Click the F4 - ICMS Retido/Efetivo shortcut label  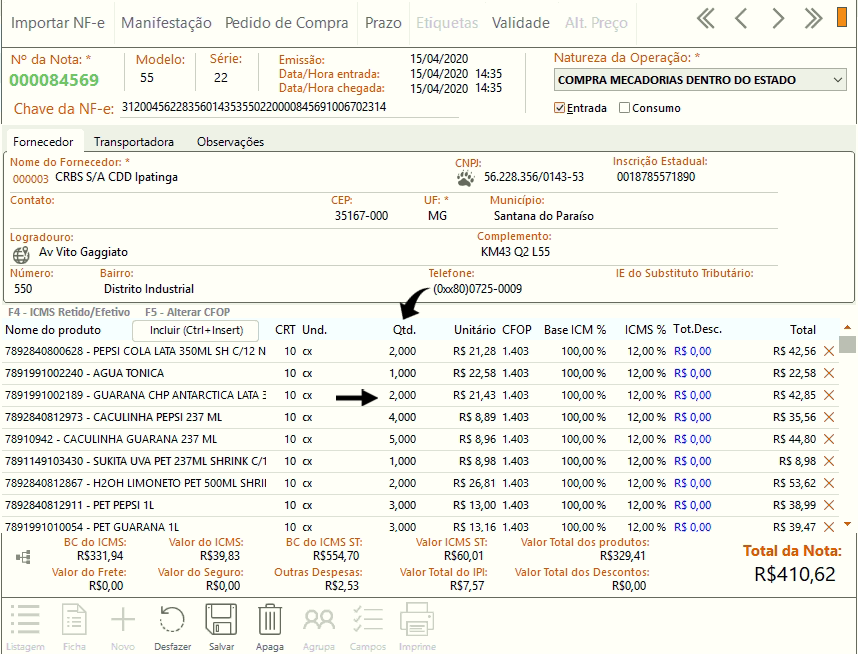click(69, 312)
